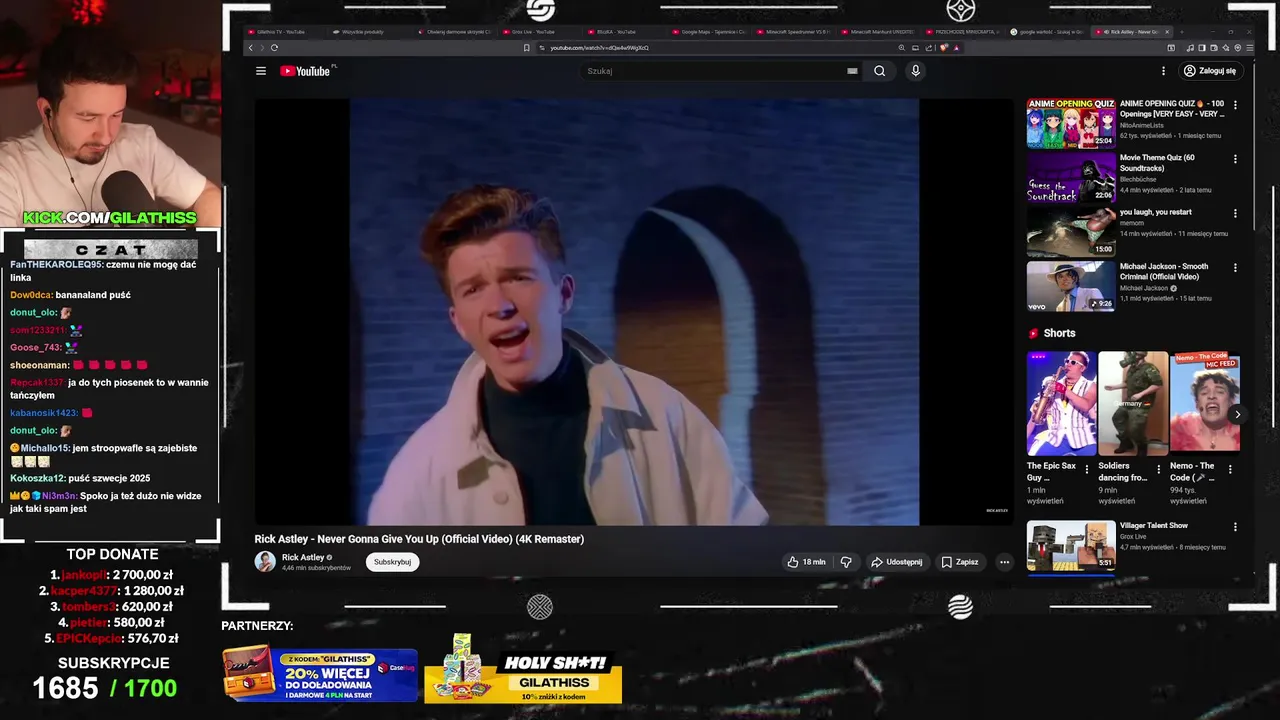Open options for Michael Jackson Smooth Criminal video
The width and height of the screenshot is (1280, 720).
[1235, 267]
